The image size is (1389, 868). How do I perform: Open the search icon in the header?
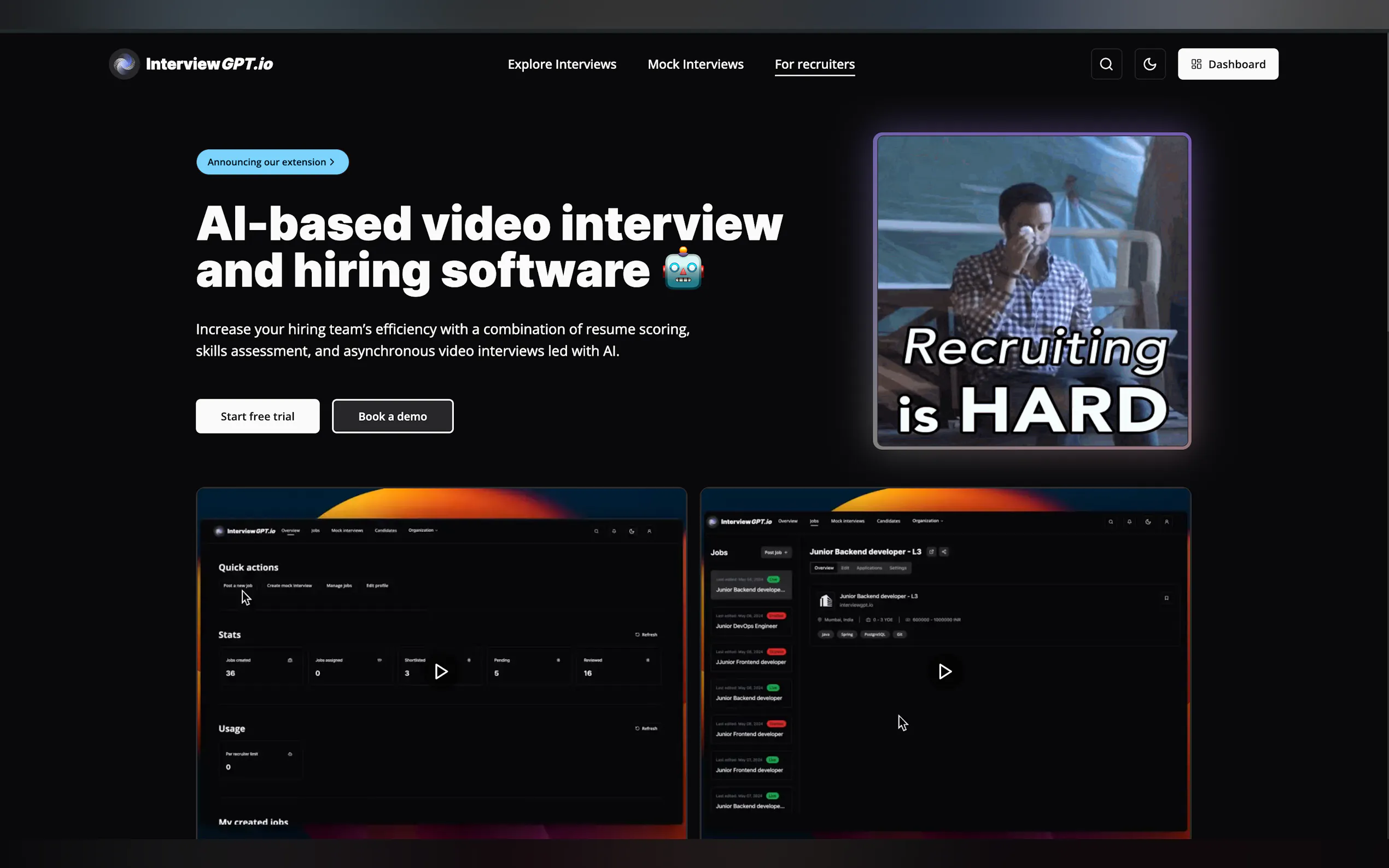coord(1106,64)
